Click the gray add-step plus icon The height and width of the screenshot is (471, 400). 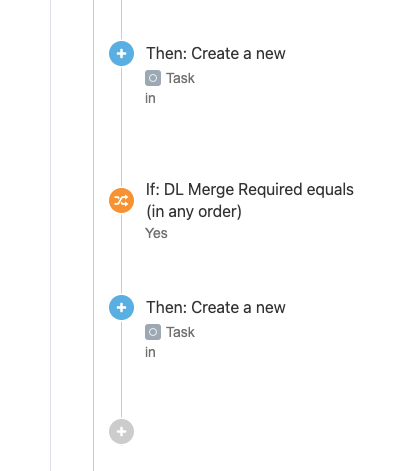(121, 432)
